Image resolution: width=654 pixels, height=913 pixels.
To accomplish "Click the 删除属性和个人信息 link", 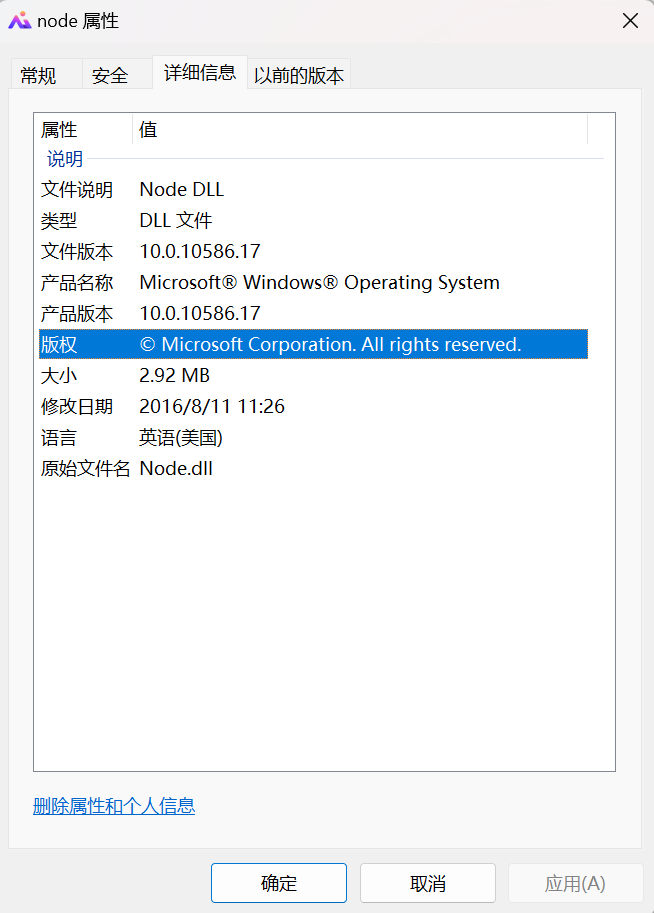I will (x=114, y=806).
